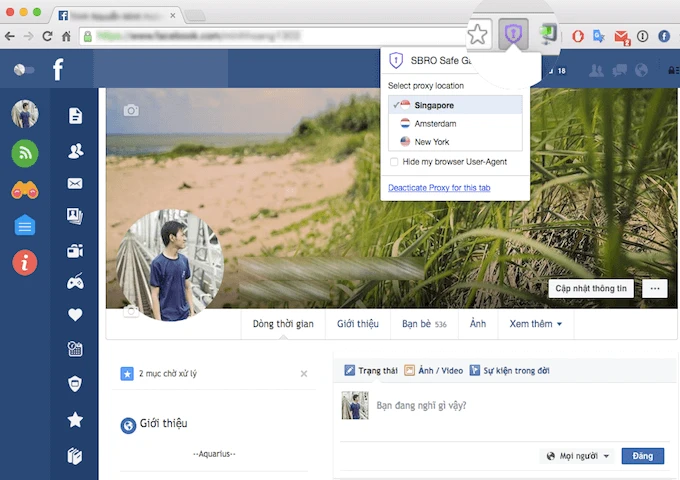Viewport: 680px width, 480px height.
Task: Flip the toggle switch left of Facebook logo
Action: click(24, 70)
